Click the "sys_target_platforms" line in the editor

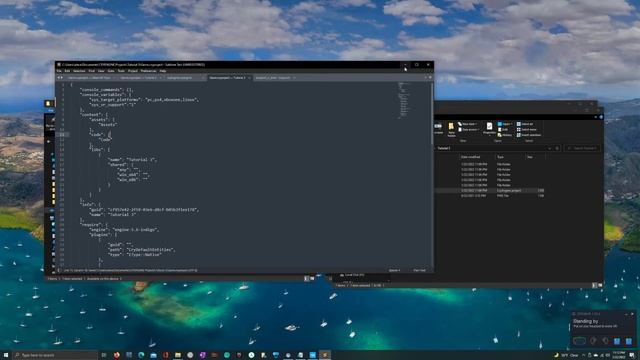(x=144, y=100)
